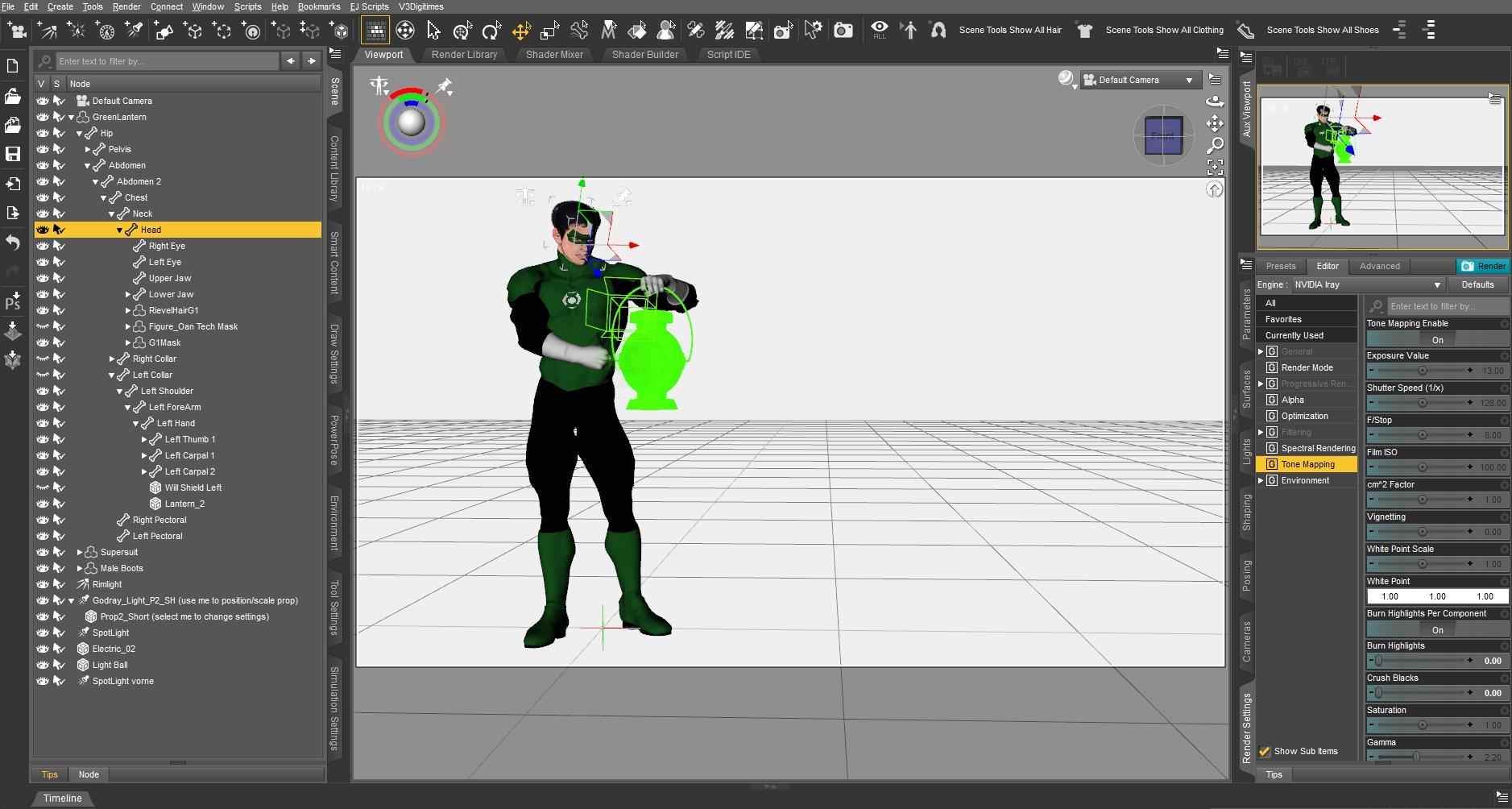Click the zoom magnifier control in the viewport
The image size is (1512, 809).
[x=1215, y=145]
